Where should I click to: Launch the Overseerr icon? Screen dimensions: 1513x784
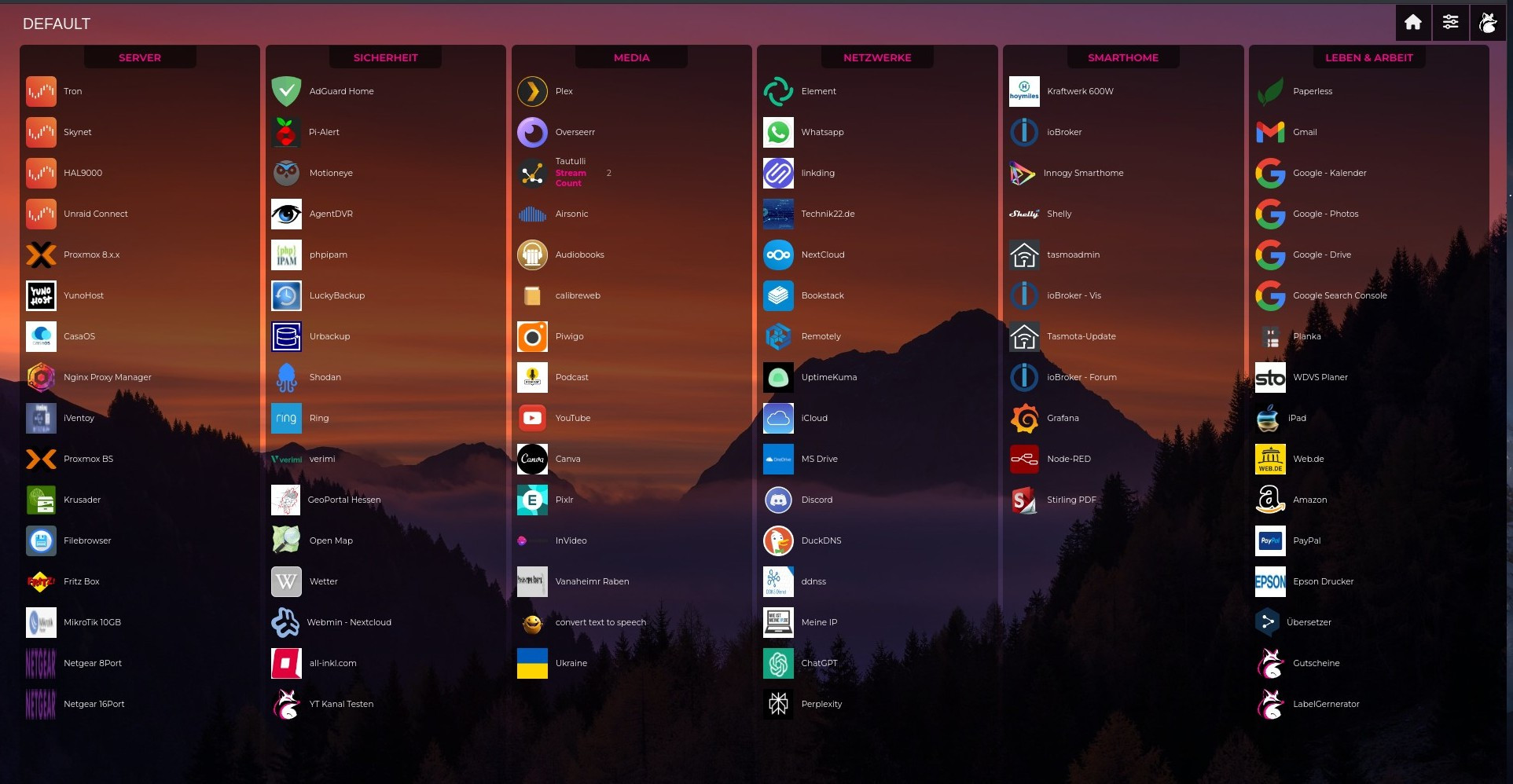tap(532, 132)
